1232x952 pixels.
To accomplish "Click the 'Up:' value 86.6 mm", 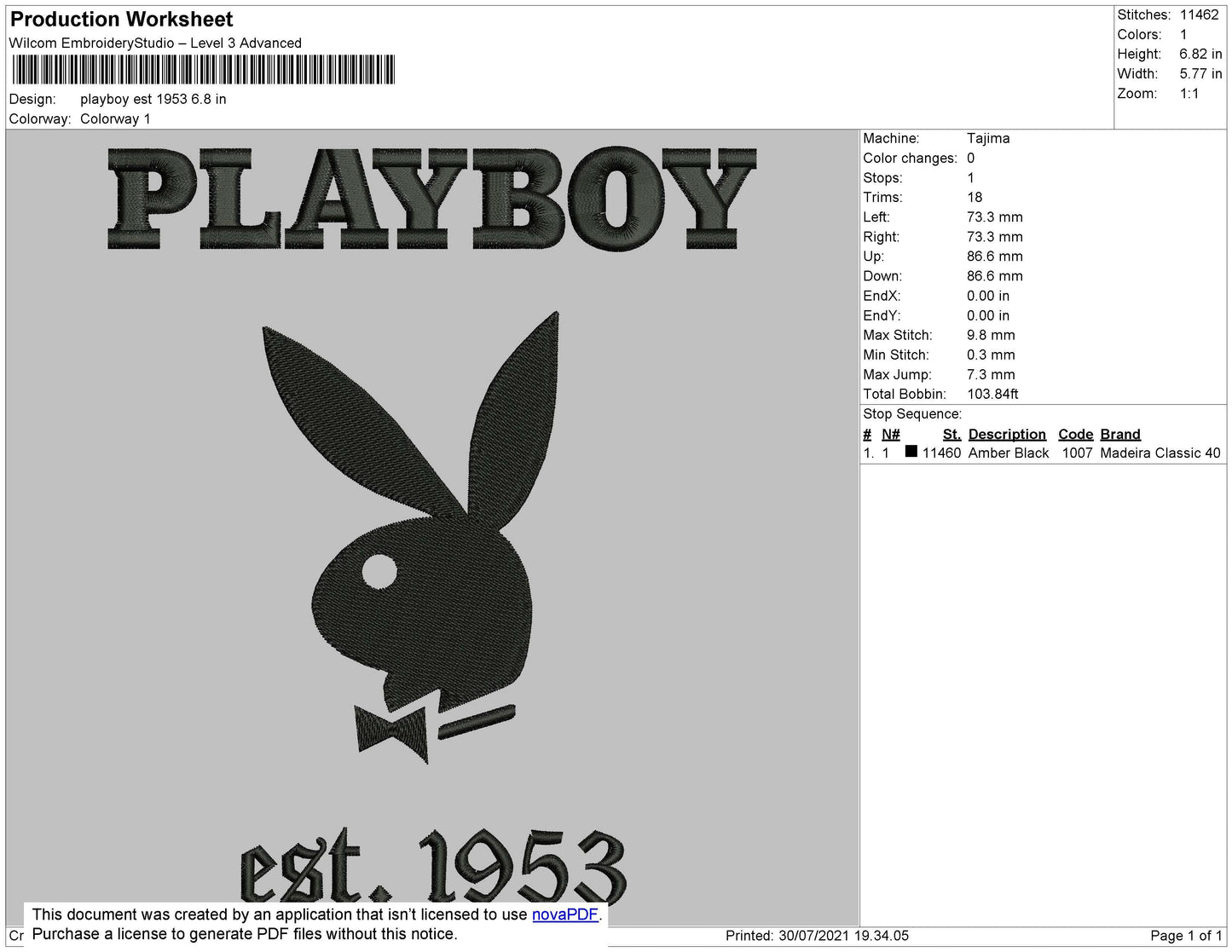I will click(x=995, y=256).
